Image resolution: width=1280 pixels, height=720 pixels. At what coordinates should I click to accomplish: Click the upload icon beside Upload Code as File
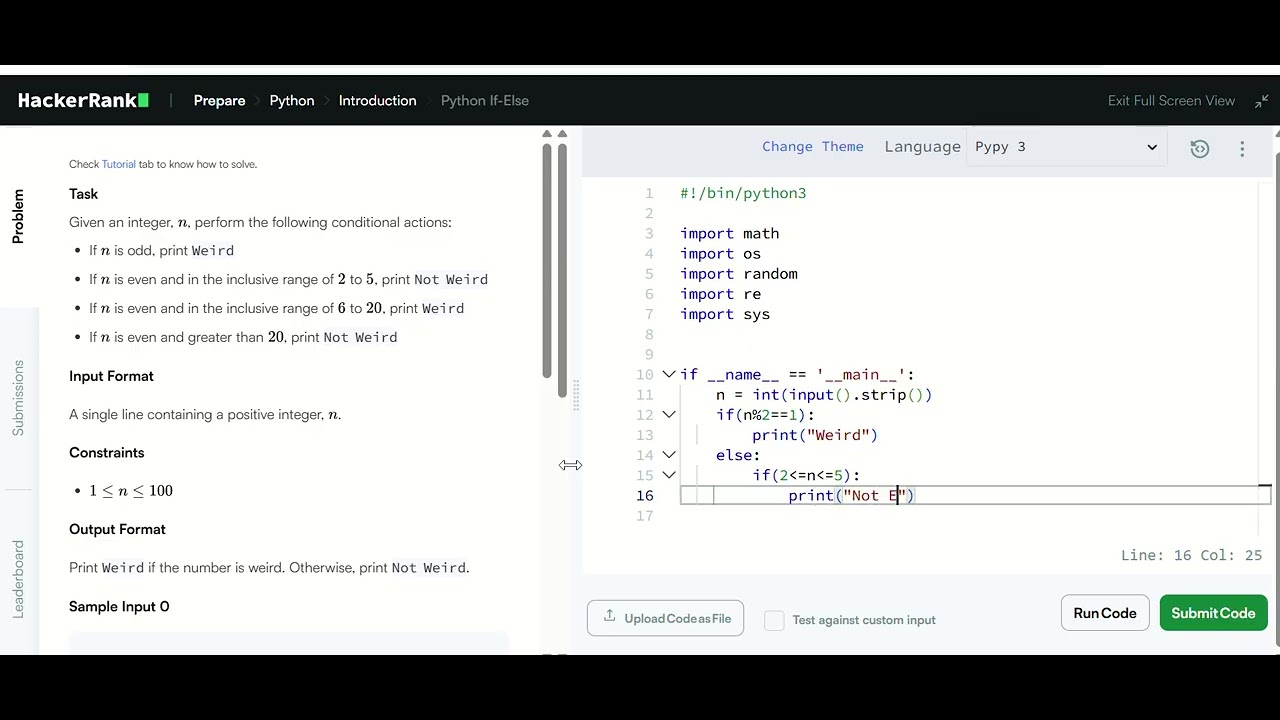tap(609, 617)
